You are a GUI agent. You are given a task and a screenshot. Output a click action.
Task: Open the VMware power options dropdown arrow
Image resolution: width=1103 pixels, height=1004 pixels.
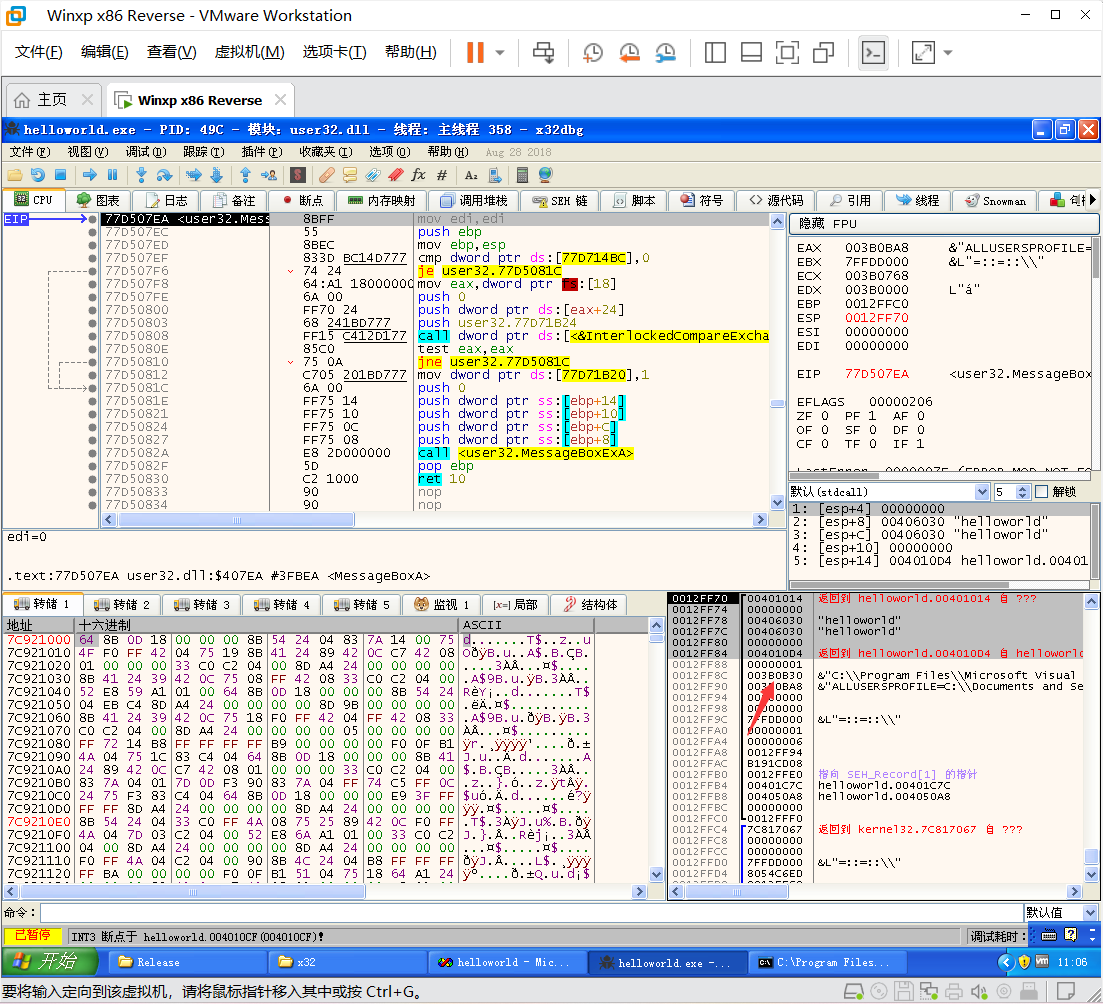(x=500, y=52)
